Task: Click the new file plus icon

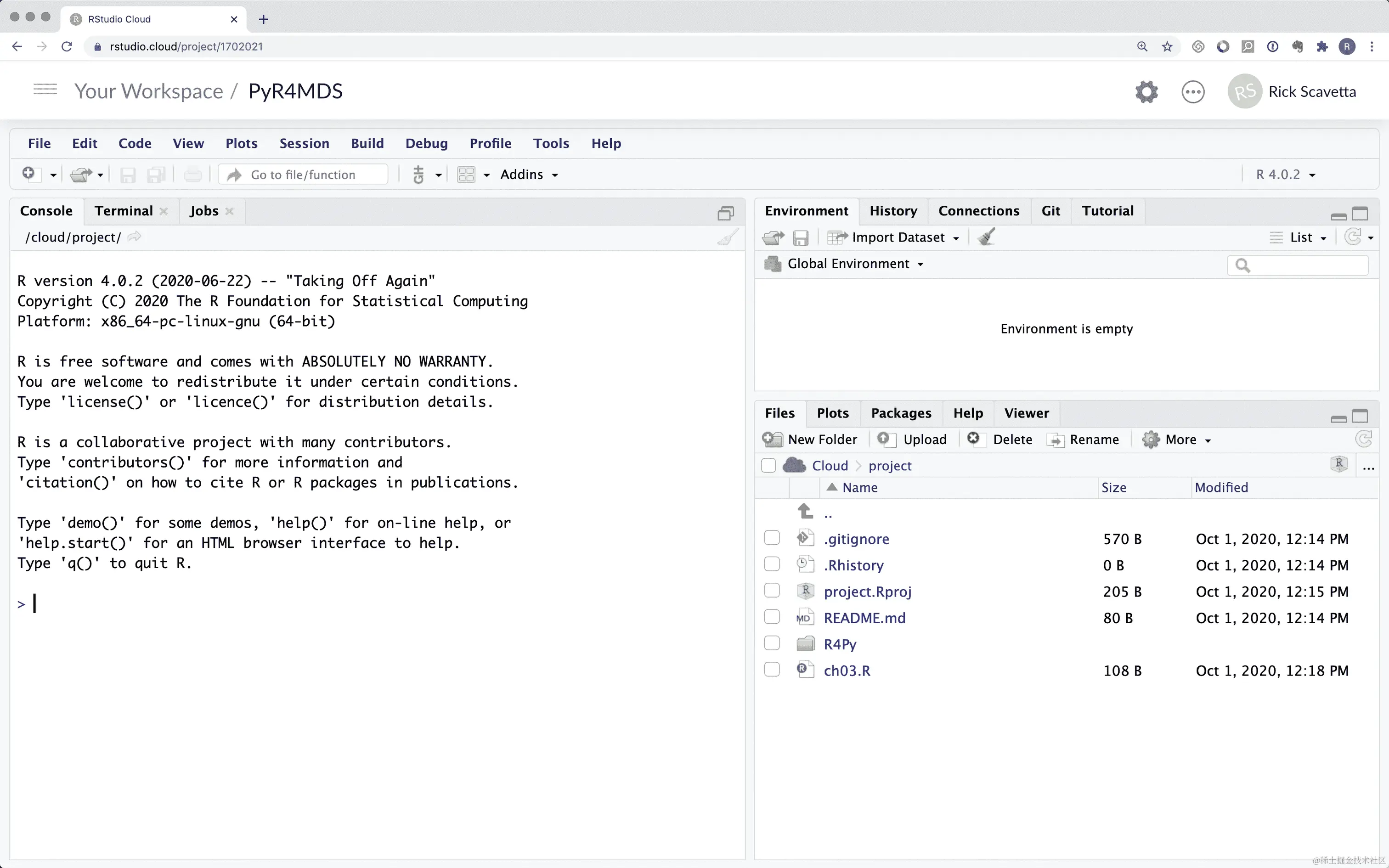Action: pos(28,174)
